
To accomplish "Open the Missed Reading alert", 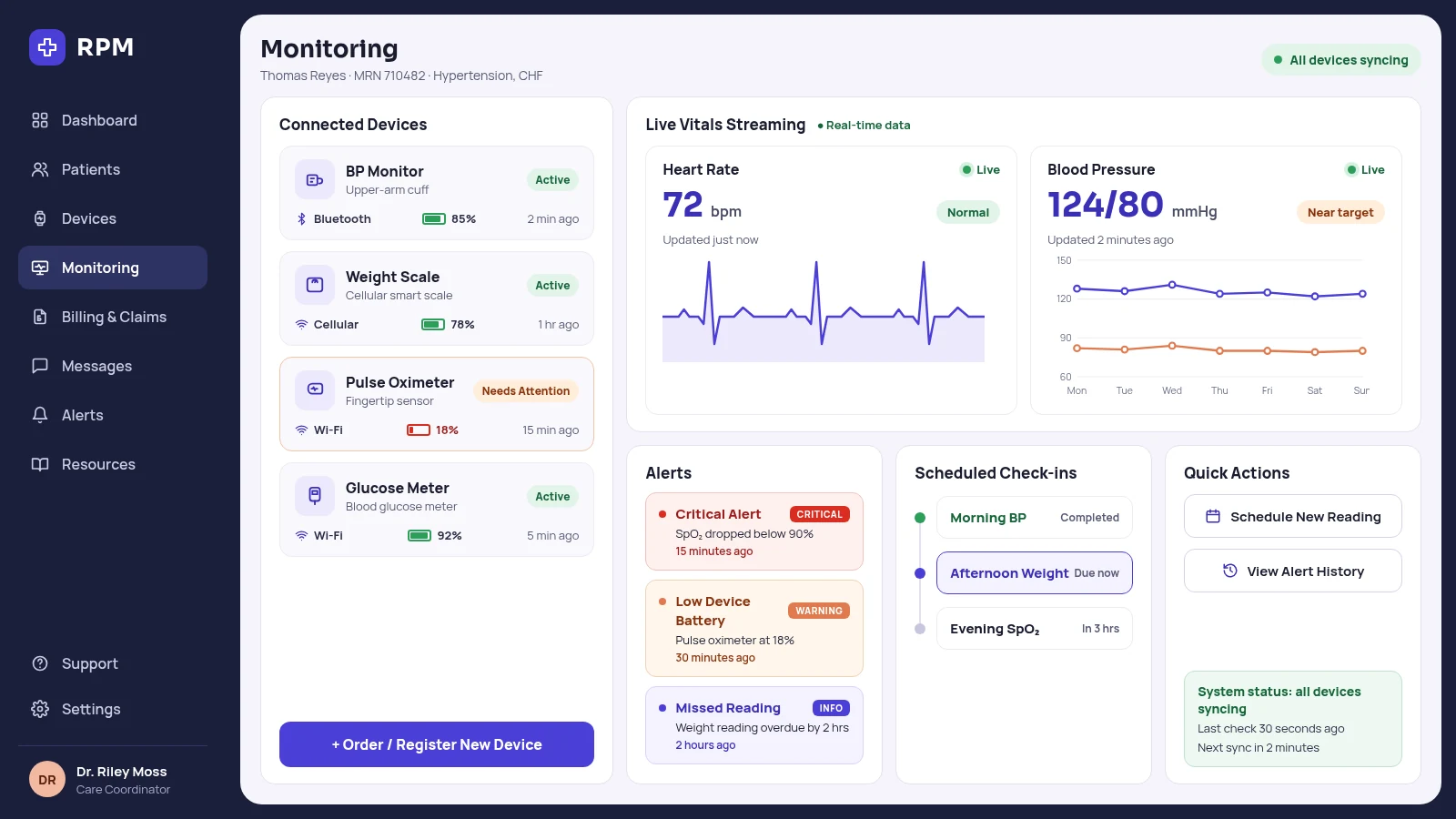I will (x=754, y=725).
